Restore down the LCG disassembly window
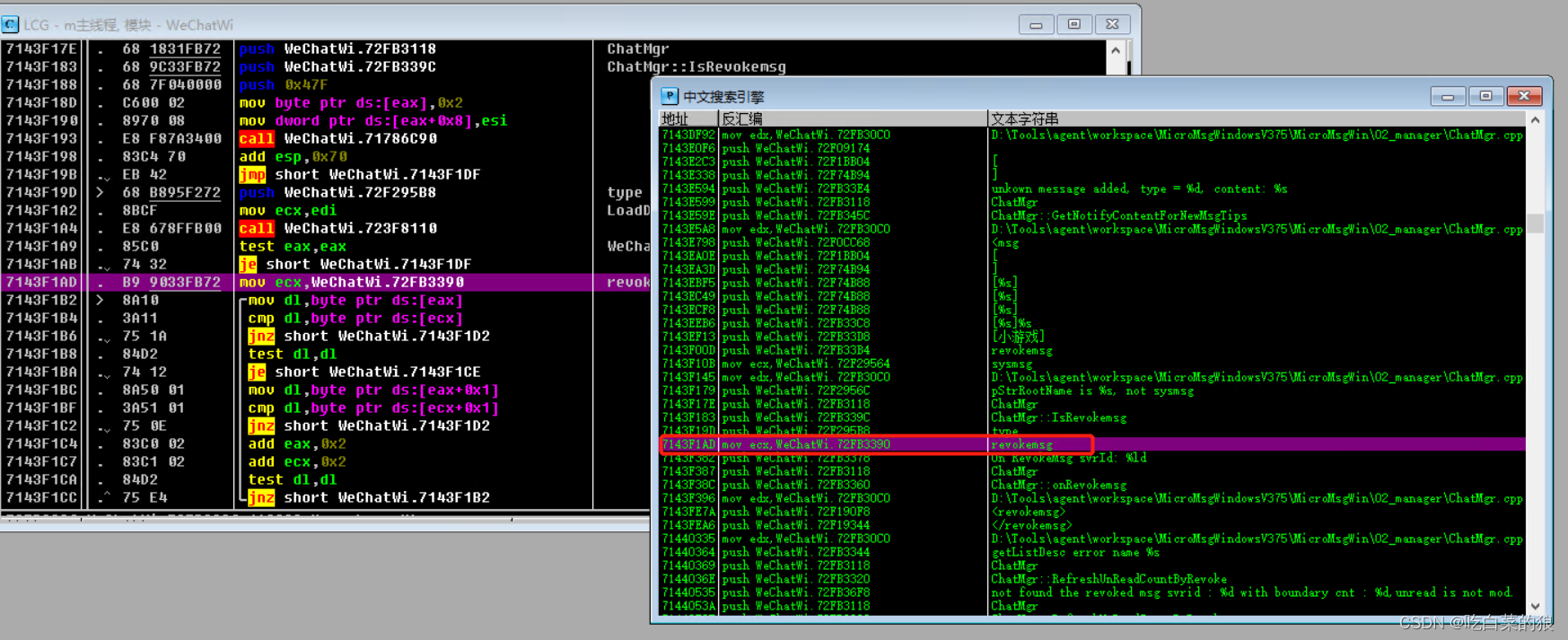 point(1074,24)
